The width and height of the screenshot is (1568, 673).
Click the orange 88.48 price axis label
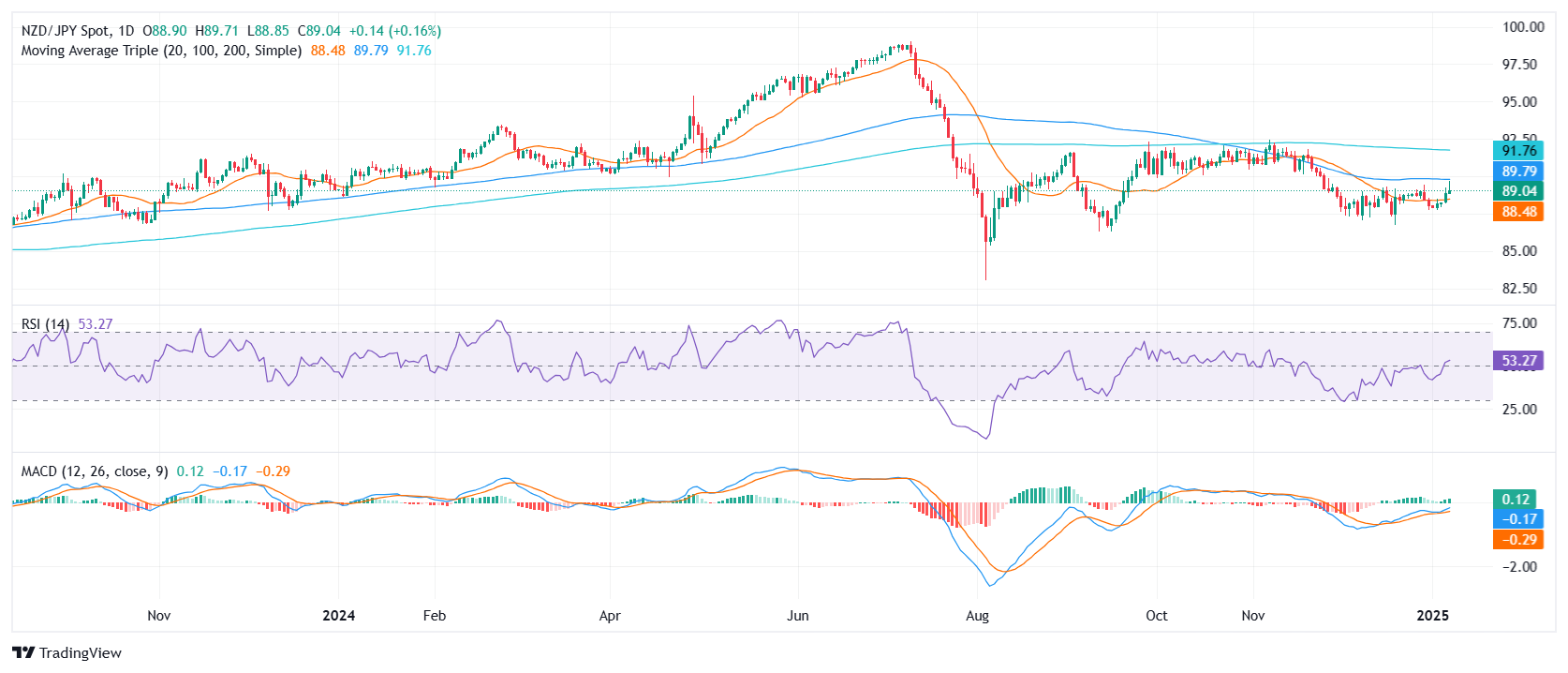tap(1518, 212)
